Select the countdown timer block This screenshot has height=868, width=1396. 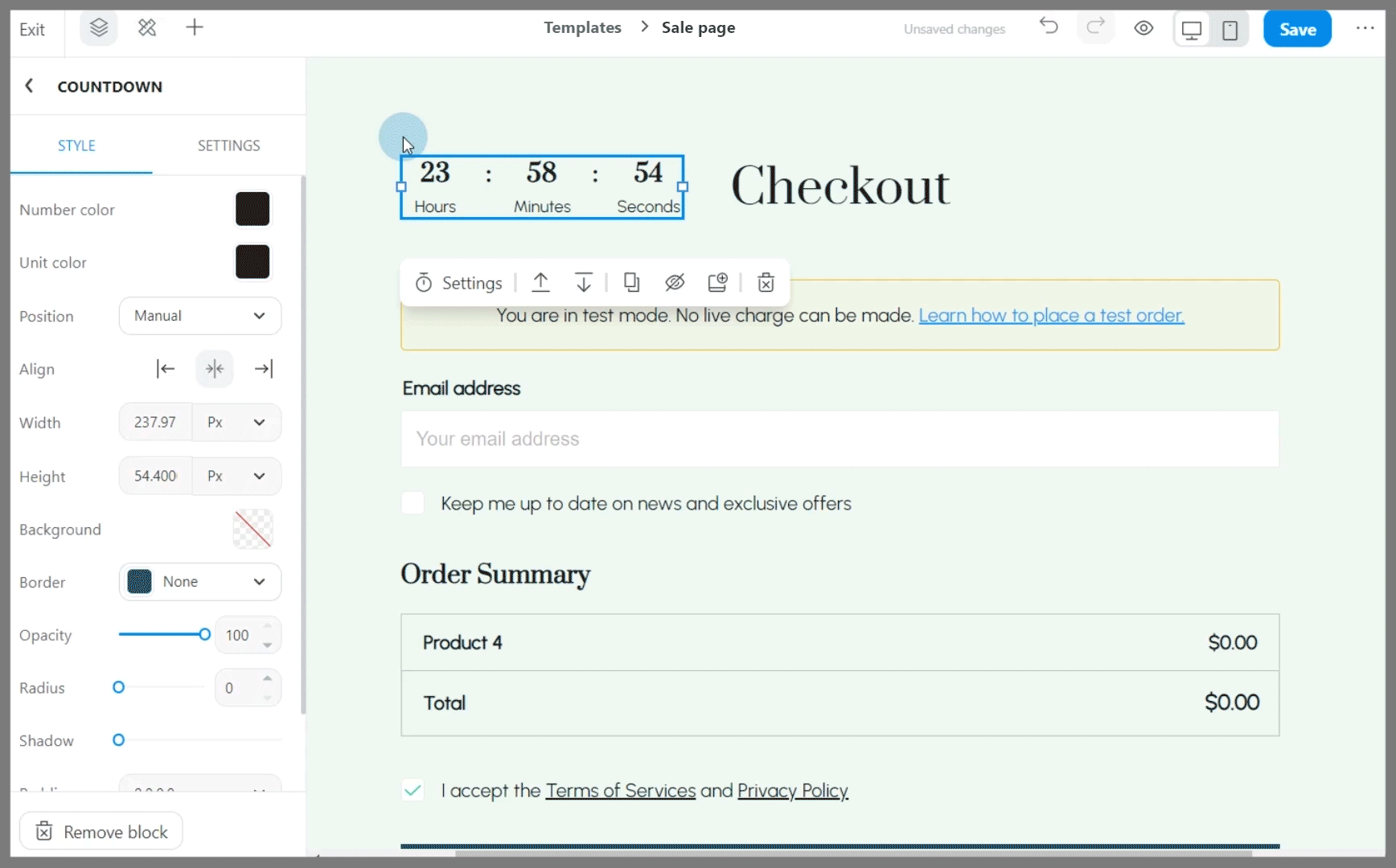(x=542, y=186)
